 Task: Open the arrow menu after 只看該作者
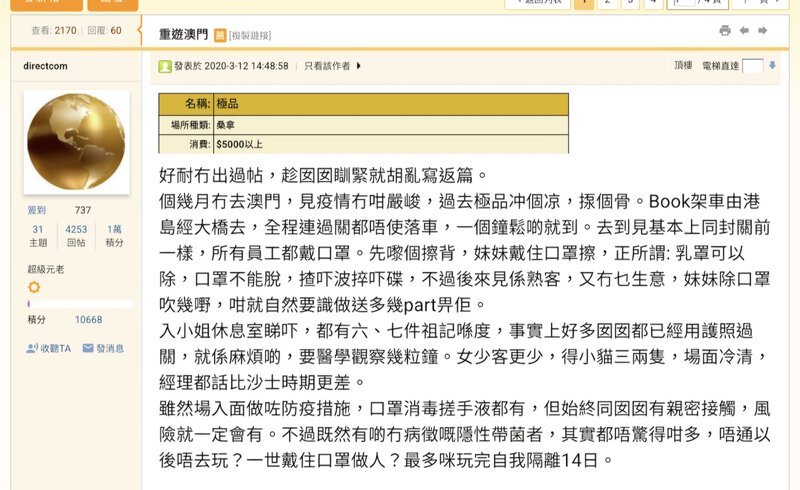359,66
